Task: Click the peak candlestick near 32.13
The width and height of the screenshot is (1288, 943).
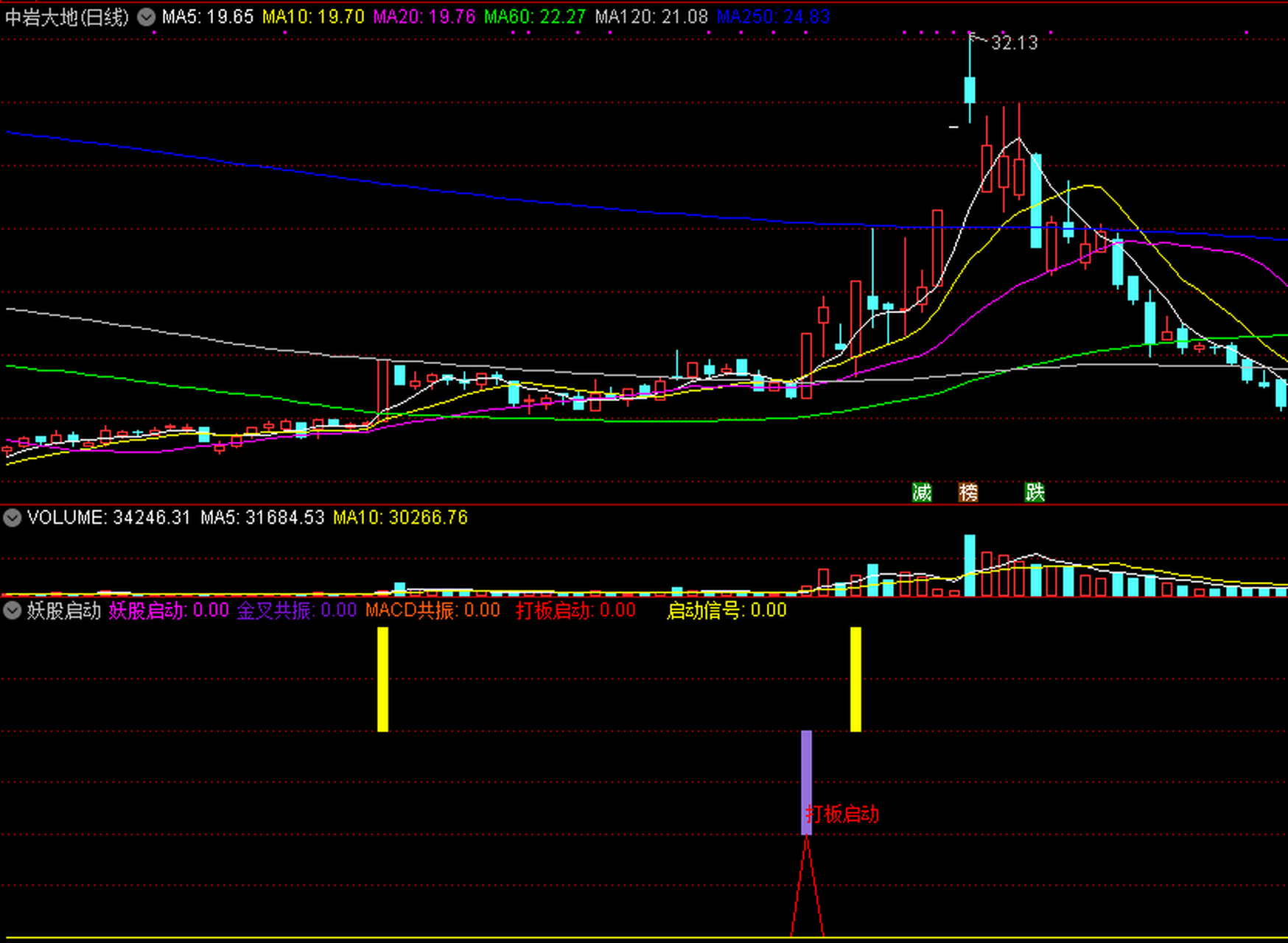Action: pyautogui.click(x=970, y=89)
